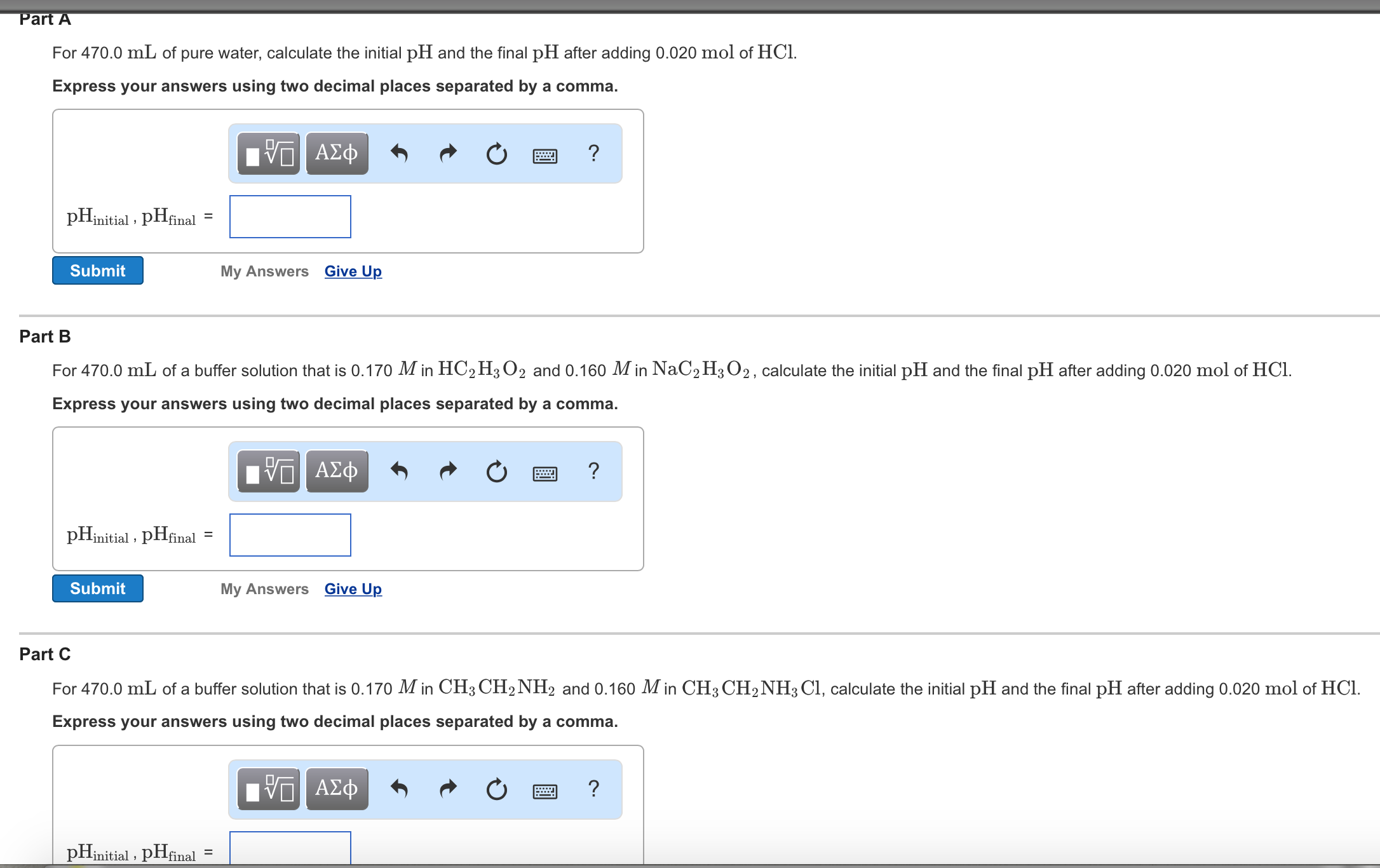The height and width of the screenshot is (868, 1380).
Task: Open the help (?) icon in Part B
Action: 593,471
